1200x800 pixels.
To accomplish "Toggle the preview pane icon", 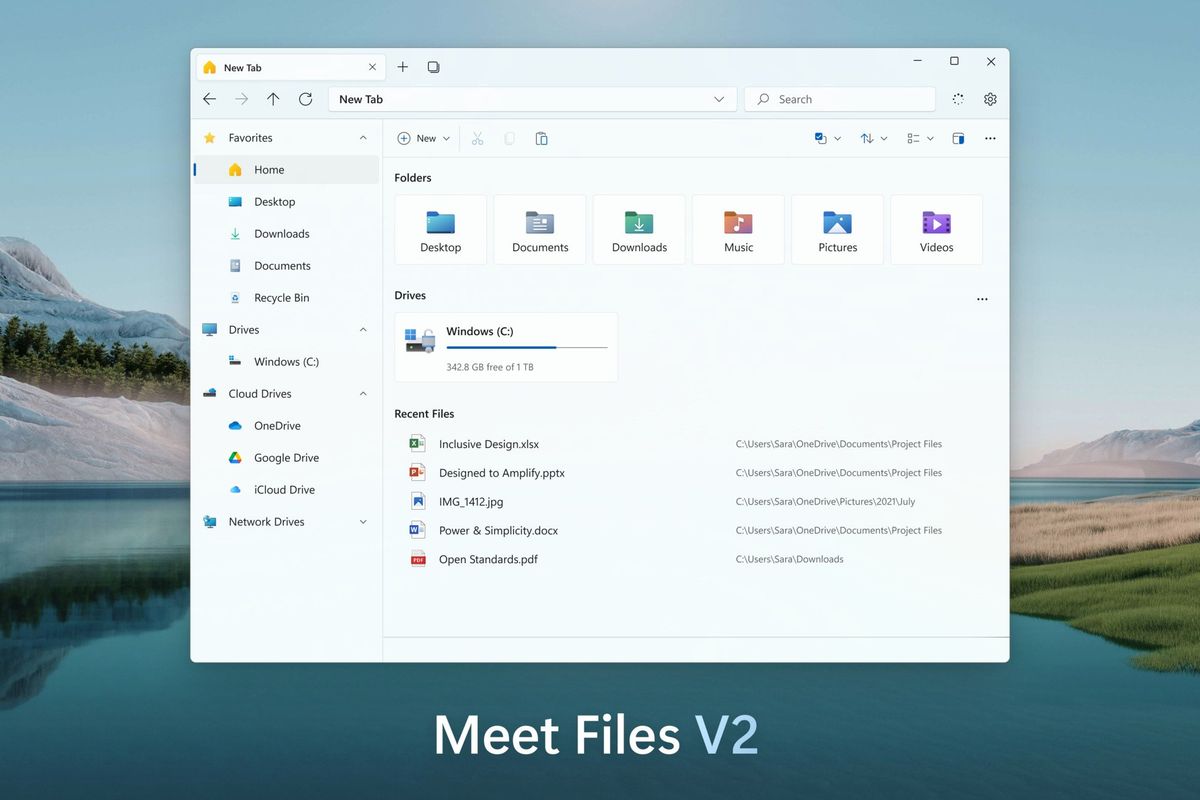I will (958, 138).
